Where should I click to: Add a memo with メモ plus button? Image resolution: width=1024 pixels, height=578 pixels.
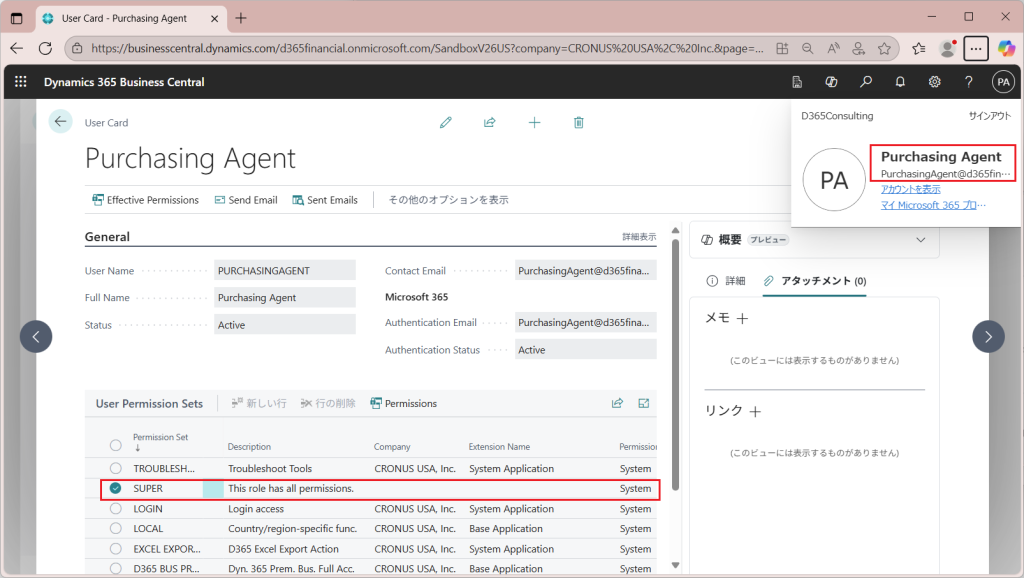[x=743, y=318]
